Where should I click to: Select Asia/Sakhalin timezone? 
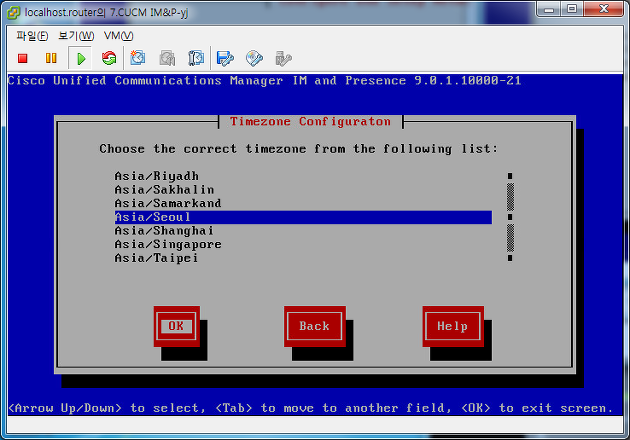303,190
